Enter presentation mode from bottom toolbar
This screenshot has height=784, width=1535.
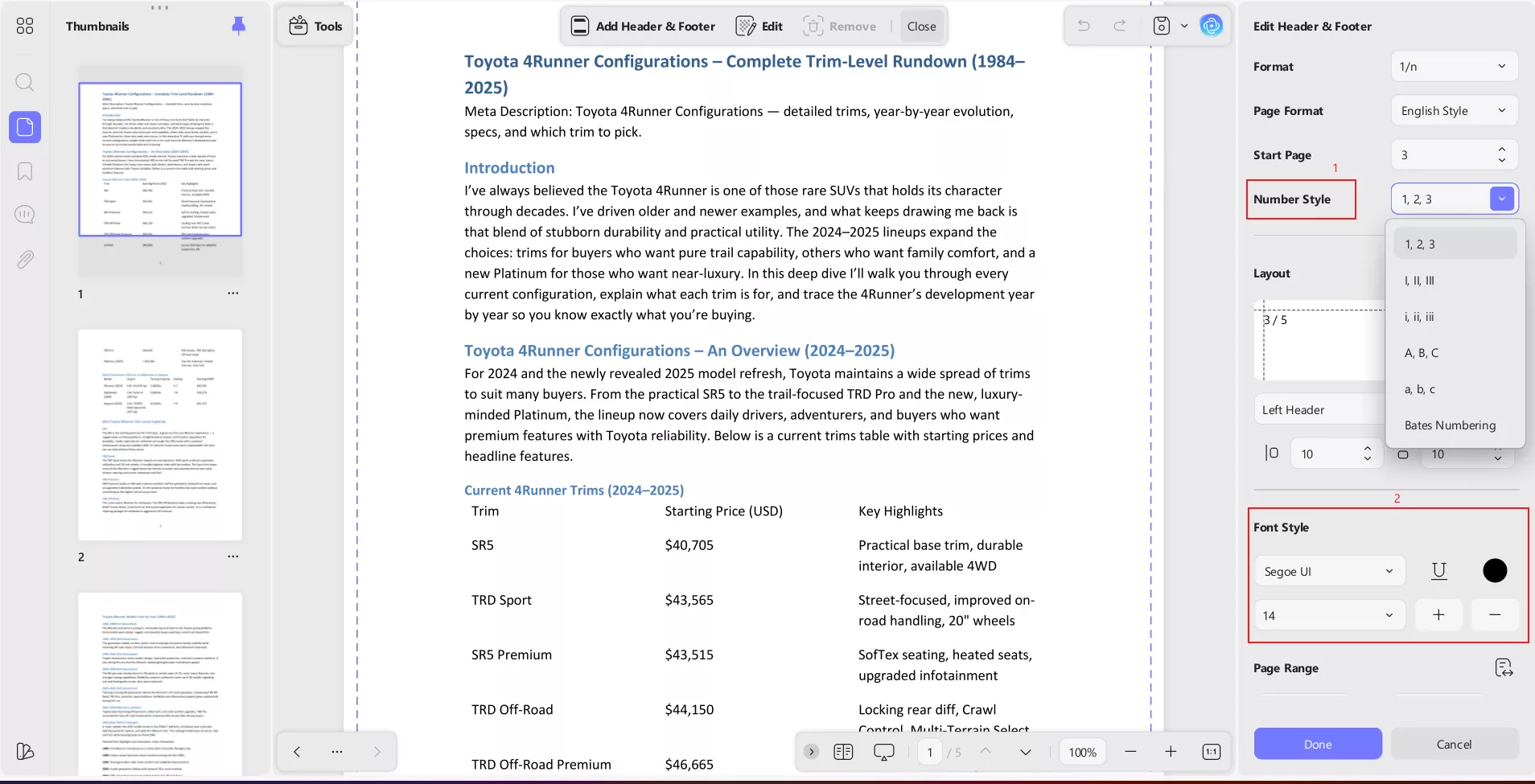click(x=884, y=752)
